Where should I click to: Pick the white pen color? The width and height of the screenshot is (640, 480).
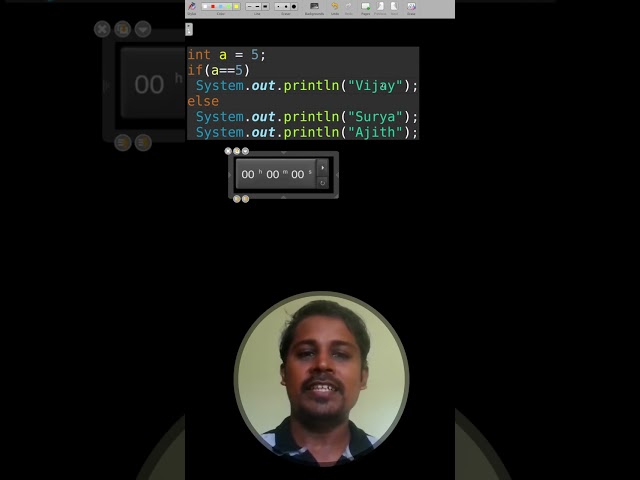(205, 7)
